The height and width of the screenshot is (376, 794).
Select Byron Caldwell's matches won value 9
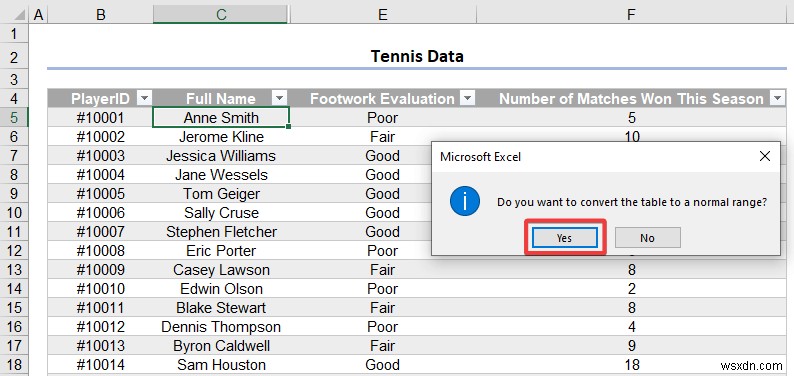tap(631, 346)
